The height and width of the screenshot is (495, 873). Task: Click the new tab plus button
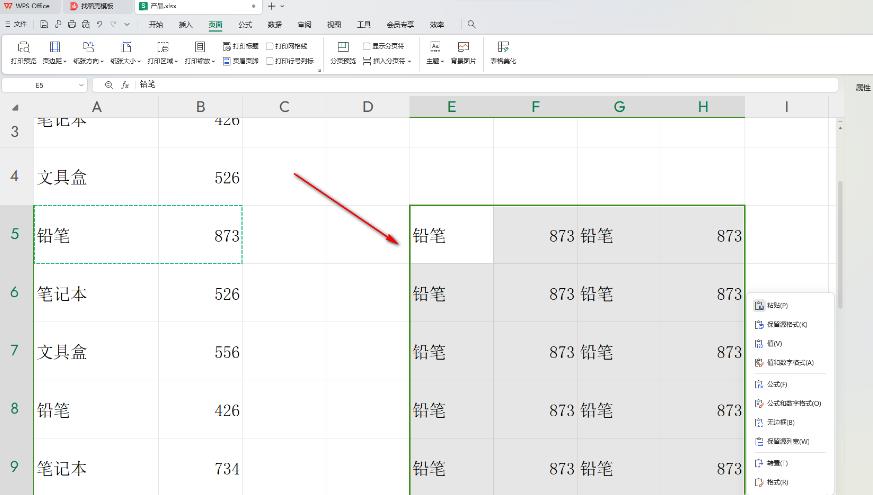[271, 6]
